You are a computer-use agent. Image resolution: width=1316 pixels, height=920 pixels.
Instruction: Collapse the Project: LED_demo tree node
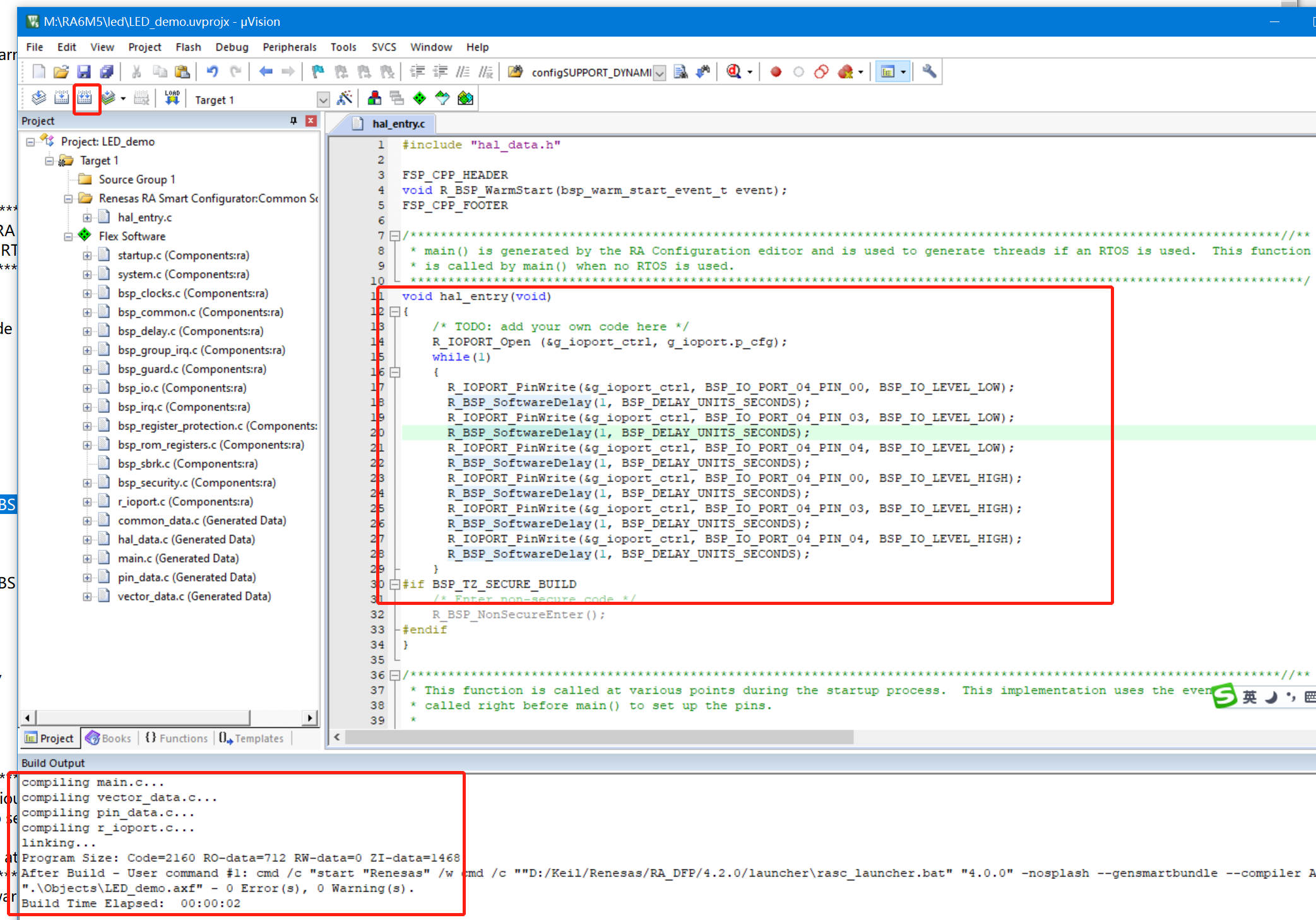[x=30, y=142]
